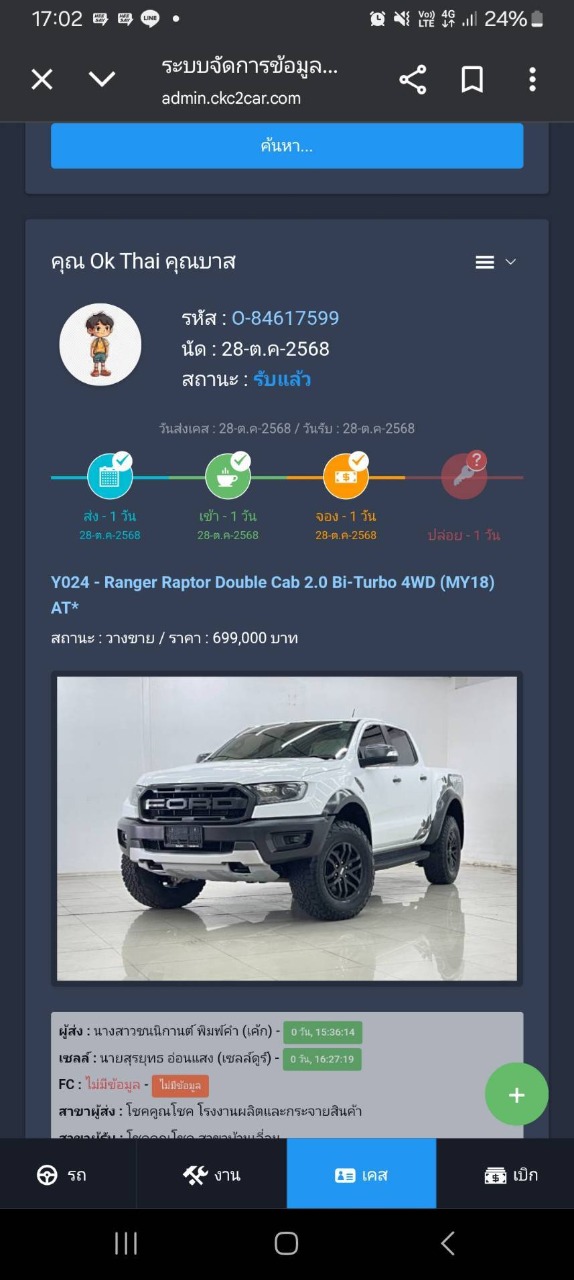
Task: Open Y024 Ranger Raptor listing title link
Action: pos(273,594)
